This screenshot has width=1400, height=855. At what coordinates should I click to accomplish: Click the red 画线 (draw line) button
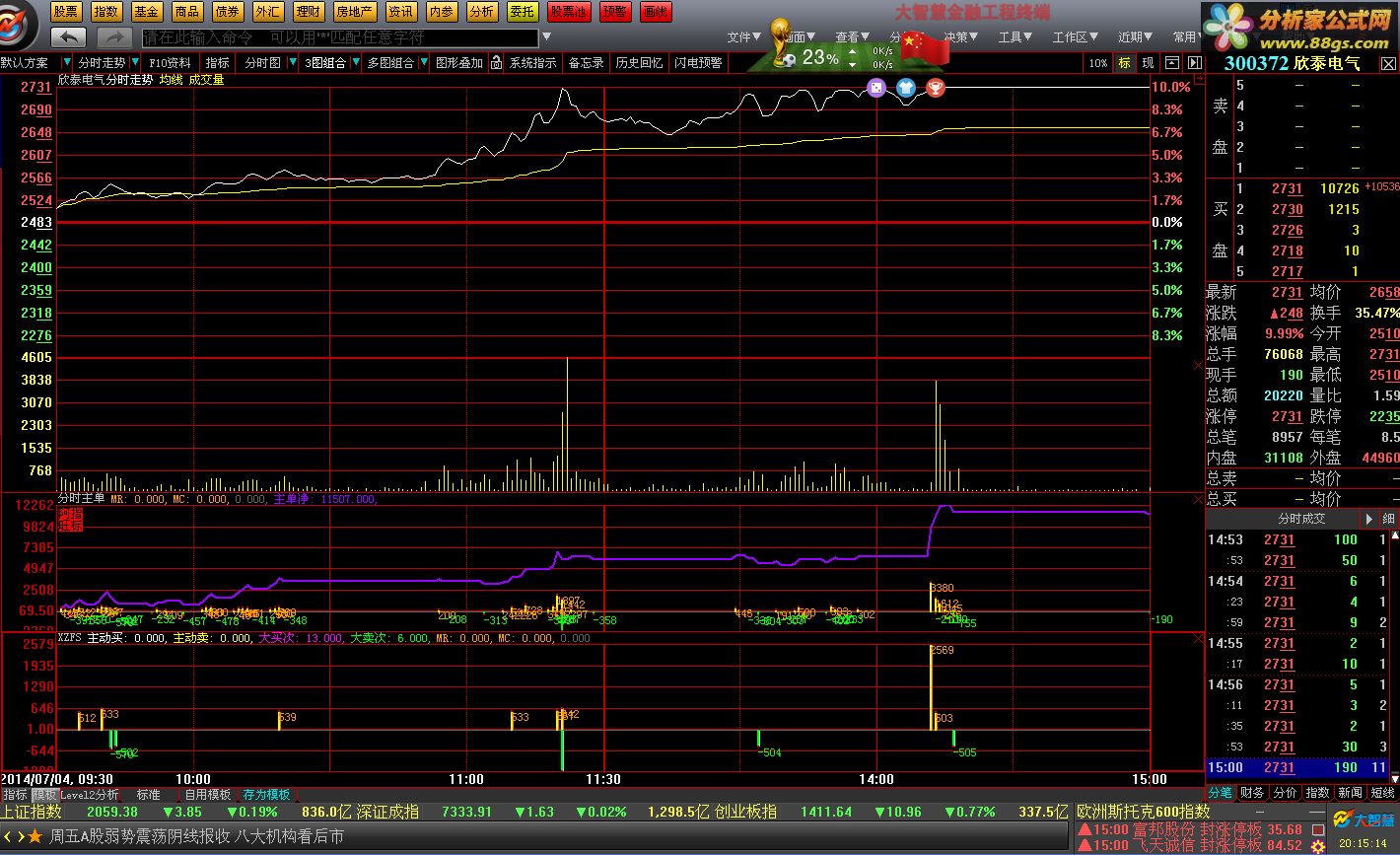(x=656, y=12)
